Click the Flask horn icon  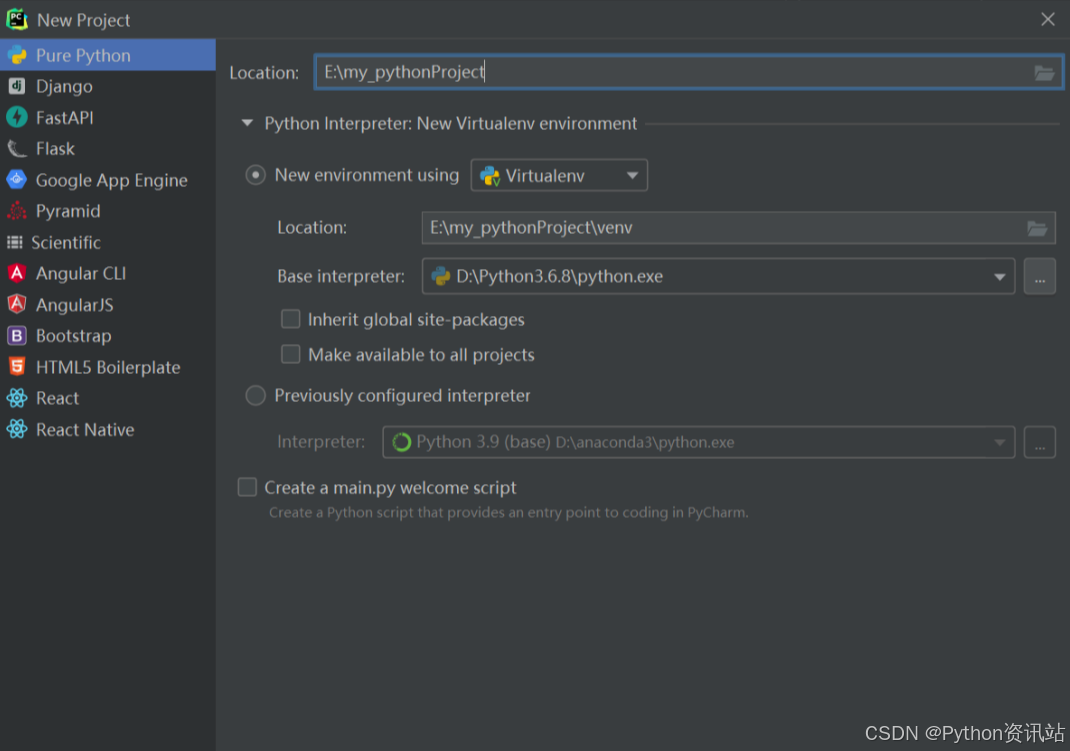click(17, 149)
